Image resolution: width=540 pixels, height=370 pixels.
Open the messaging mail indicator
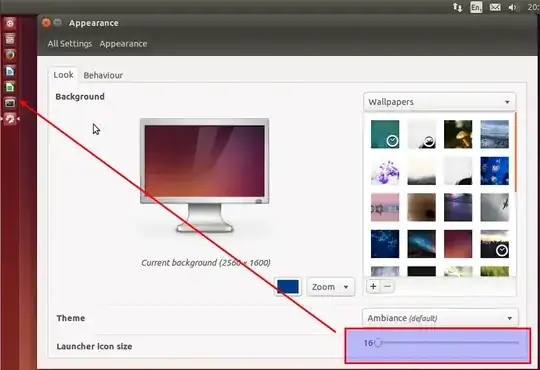[495, 7]
